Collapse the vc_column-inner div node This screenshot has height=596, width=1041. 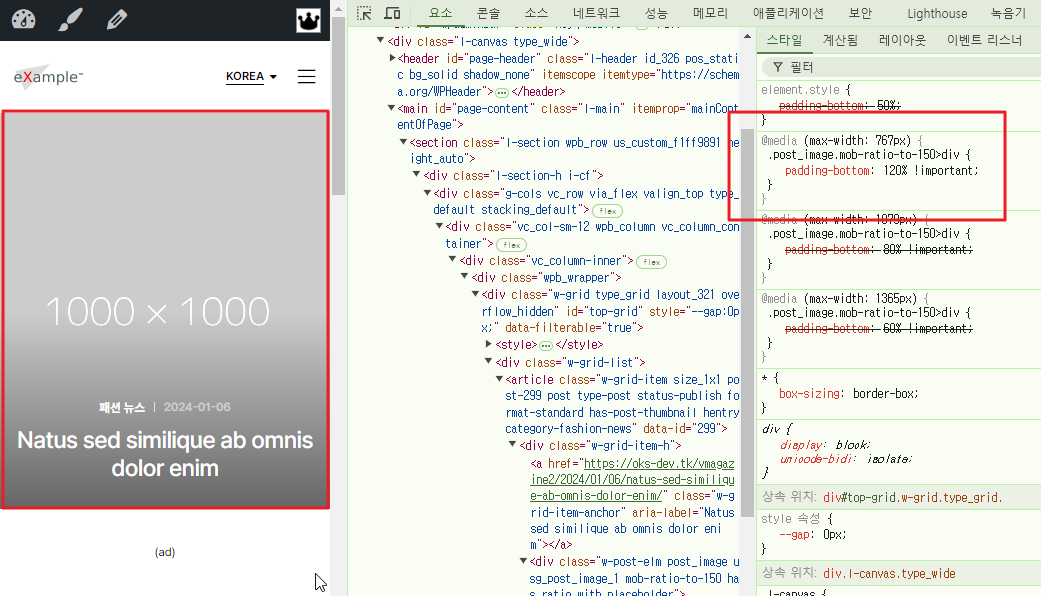[452, 260]
